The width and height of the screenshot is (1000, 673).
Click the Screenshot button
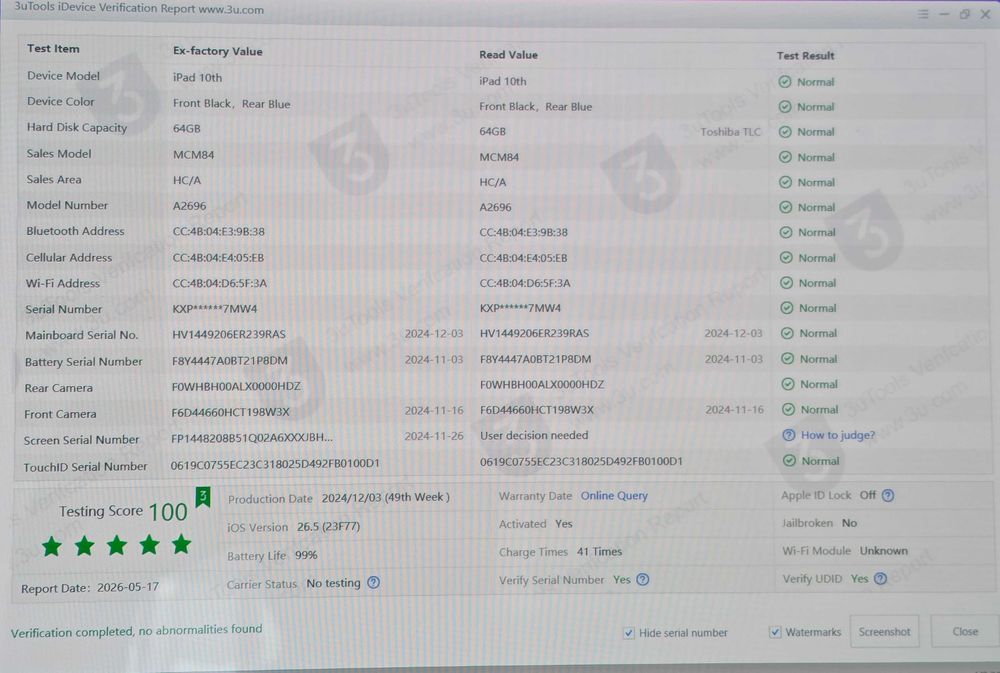click(x=885, y=632)
